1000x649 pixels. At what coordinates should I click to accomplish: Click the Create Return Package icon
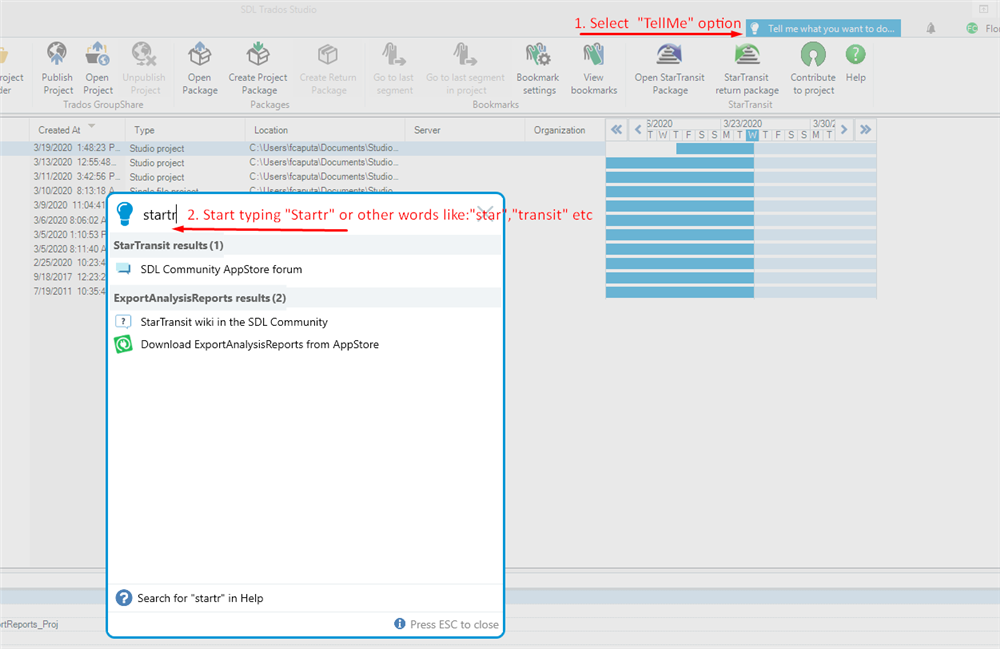[328, 54]
